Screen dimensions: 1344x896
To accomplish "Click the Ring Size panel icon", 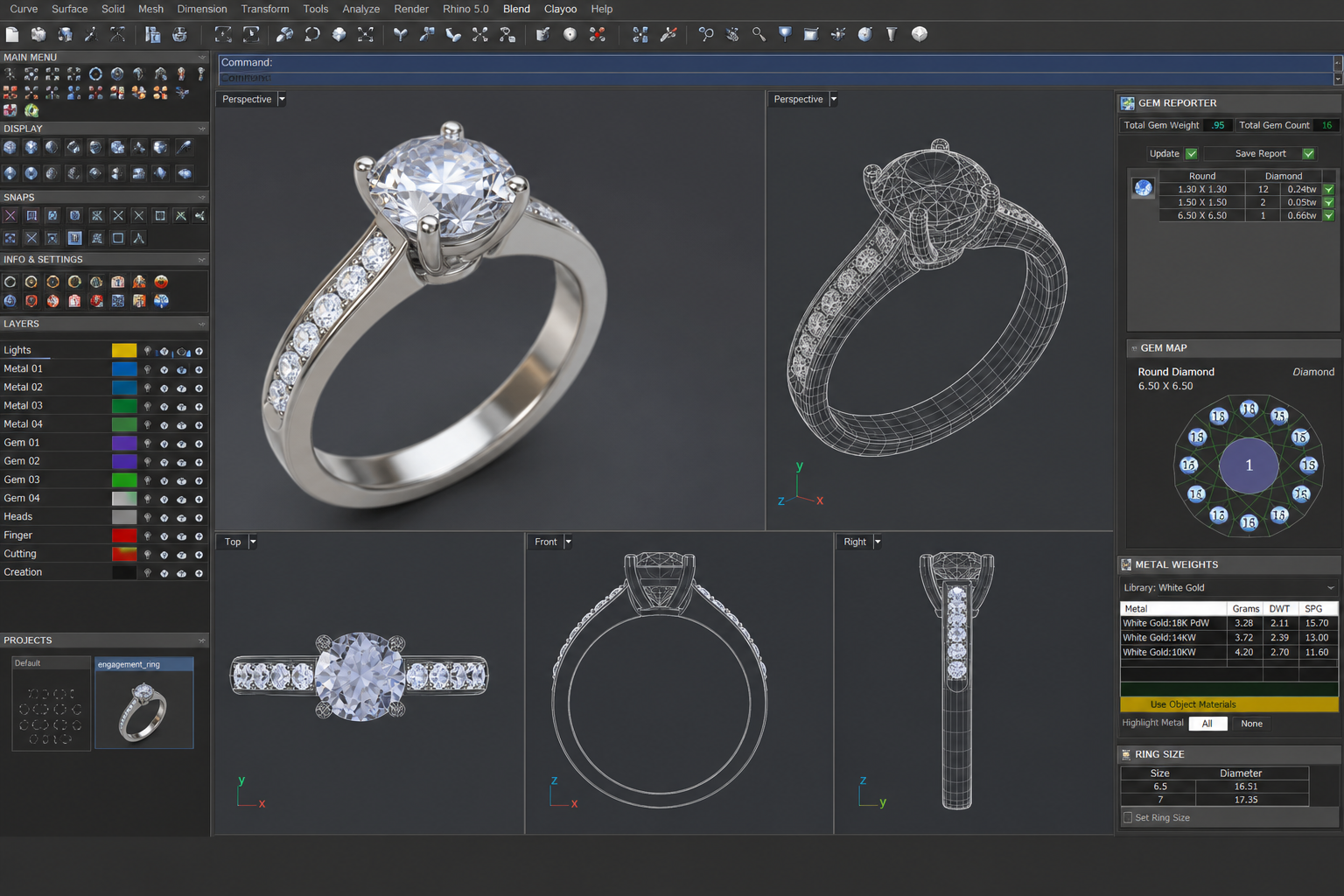I will click(x=1126, y=754).
